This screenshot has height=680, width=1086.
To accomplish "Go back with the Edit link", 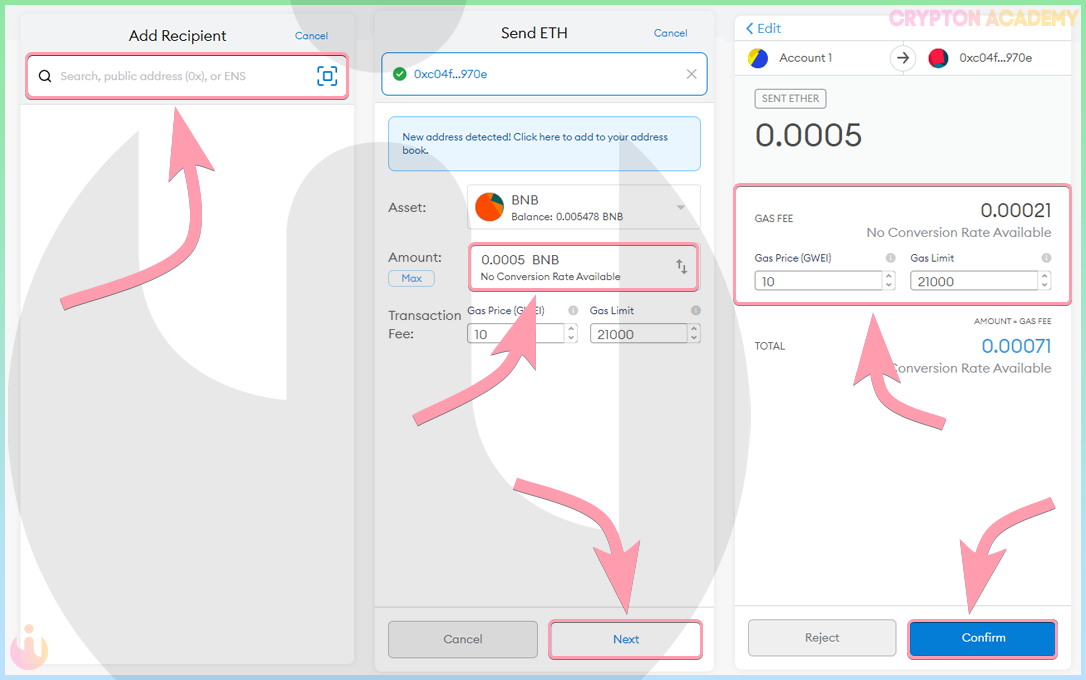I will click(763, 28).
